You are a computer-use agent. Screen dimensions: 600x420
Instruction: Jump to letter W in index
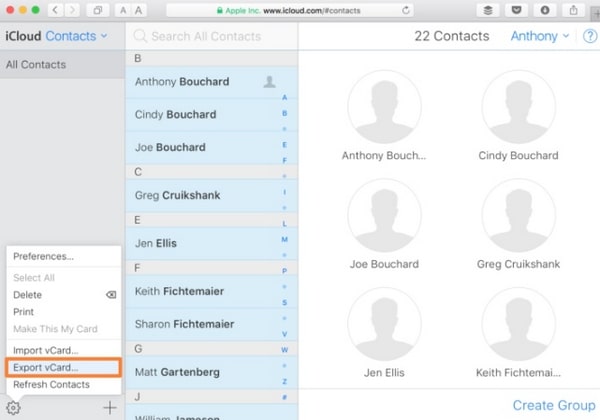[284, 350]
